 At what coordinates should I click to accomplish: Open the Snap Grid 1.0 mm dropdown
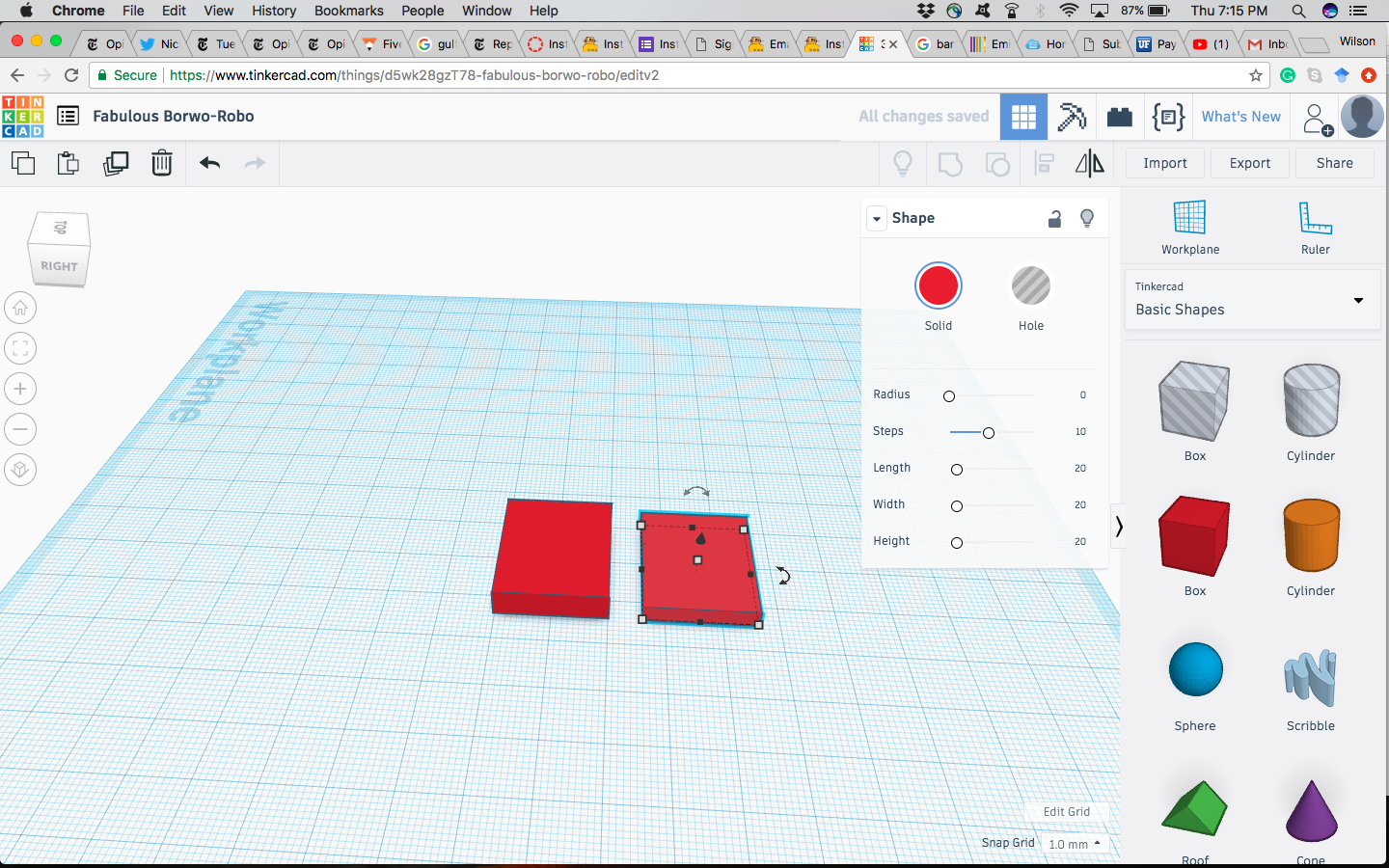pos(1075,844)
